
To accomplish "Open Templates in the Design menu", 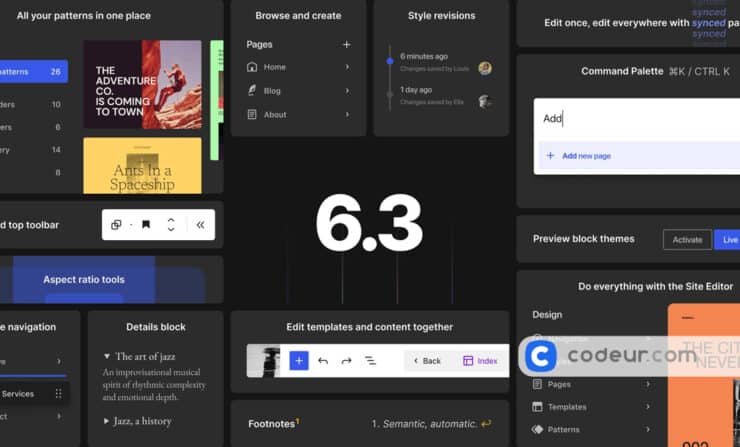I will (566, 407).
